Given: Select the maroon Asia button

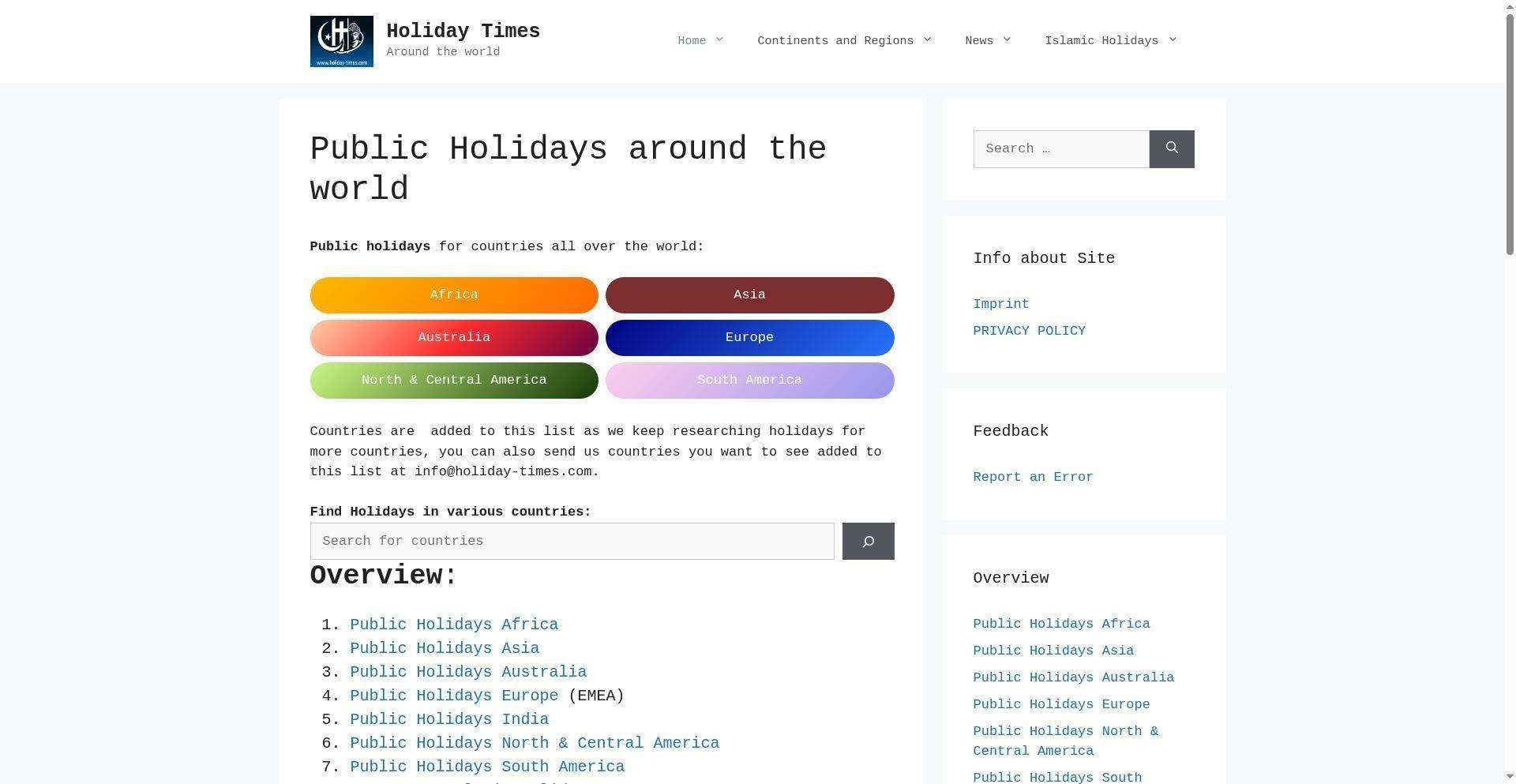Looking at the screenshot, I should coord(749,295).
